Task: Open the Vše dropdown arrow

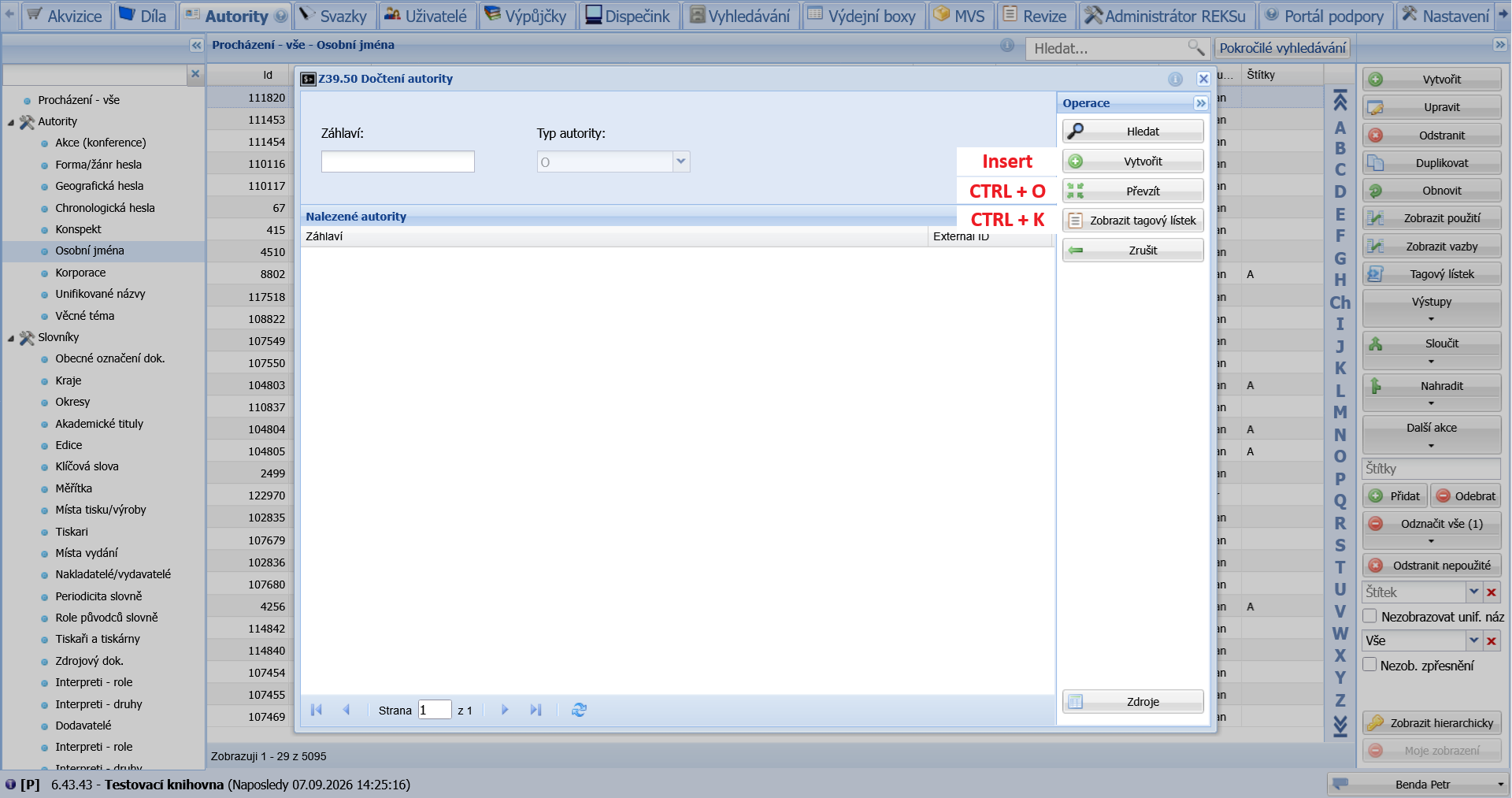Action: (x=1473, y=640)
